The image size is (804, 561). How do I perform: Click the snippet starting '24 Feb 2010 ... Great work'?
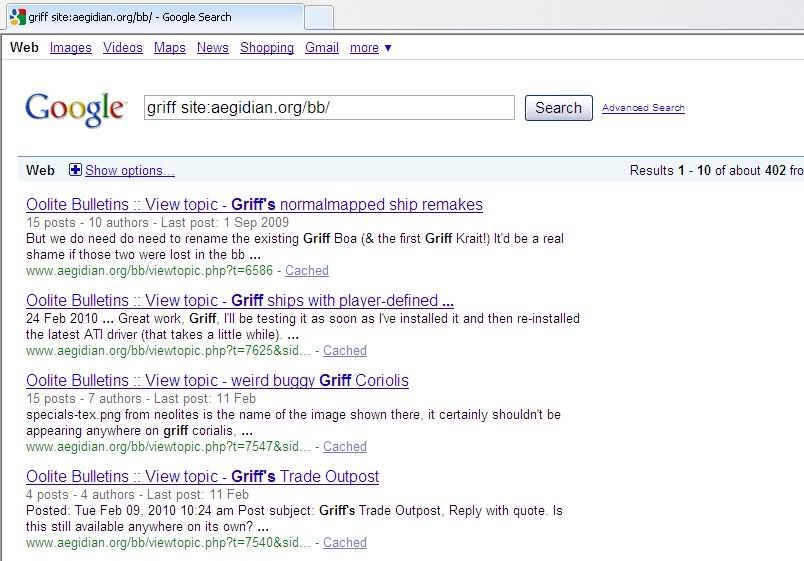[303, 327]
